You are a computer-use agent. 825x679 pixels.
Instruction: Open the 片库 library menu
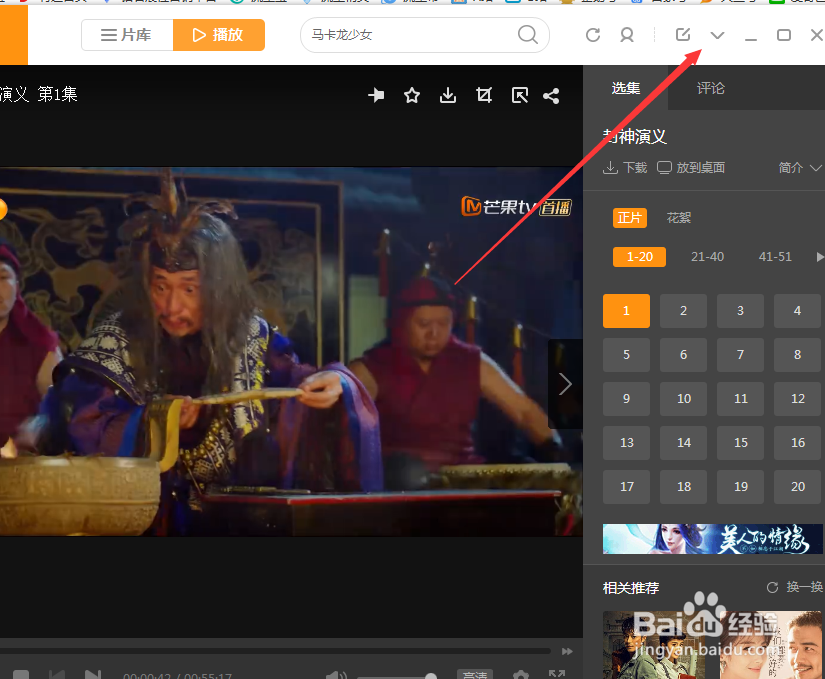click(x=127, y=35)
